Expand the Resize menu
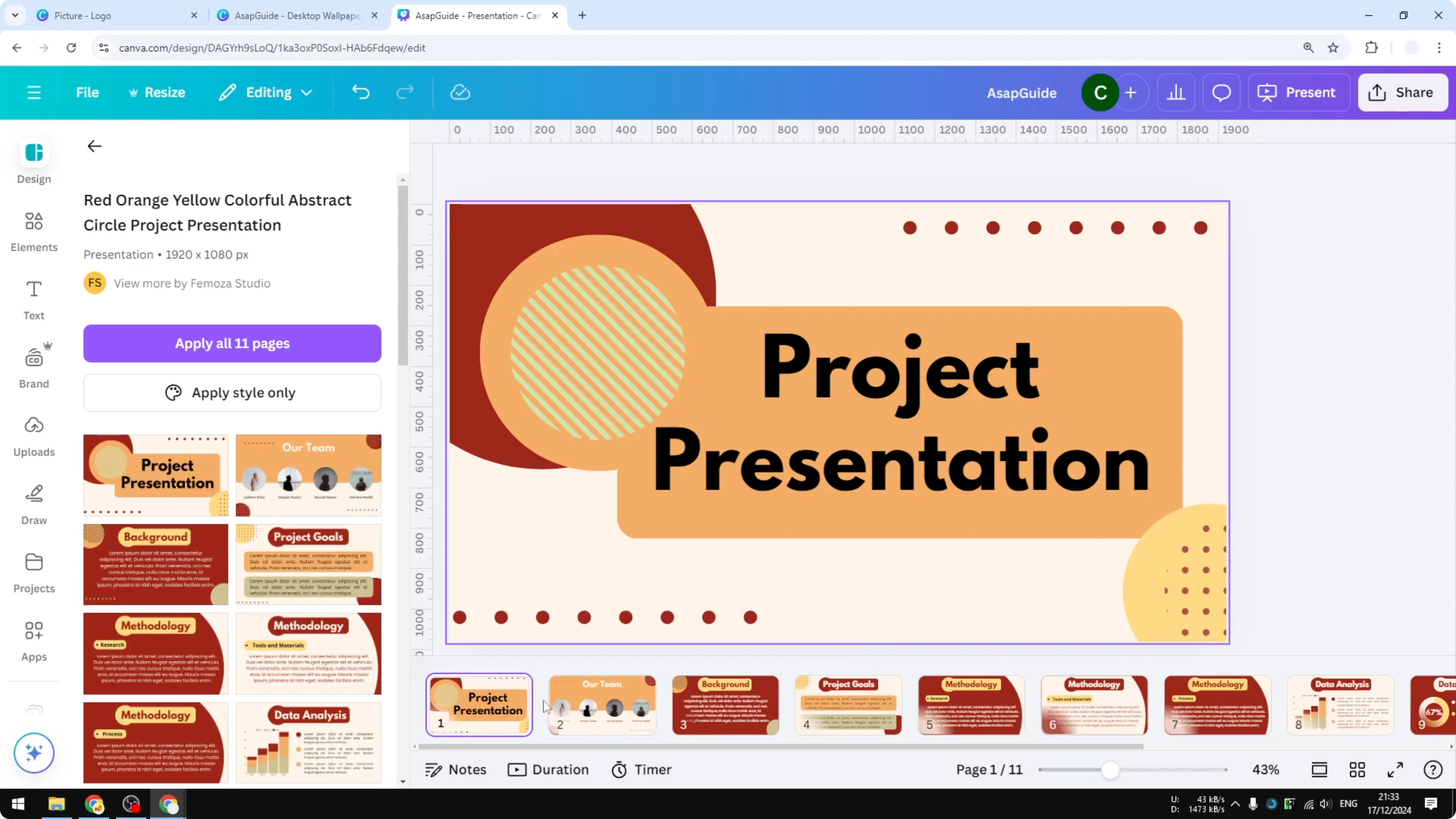Image resolution: width=1456 pixels, height=819 pixels. [157, 92]
